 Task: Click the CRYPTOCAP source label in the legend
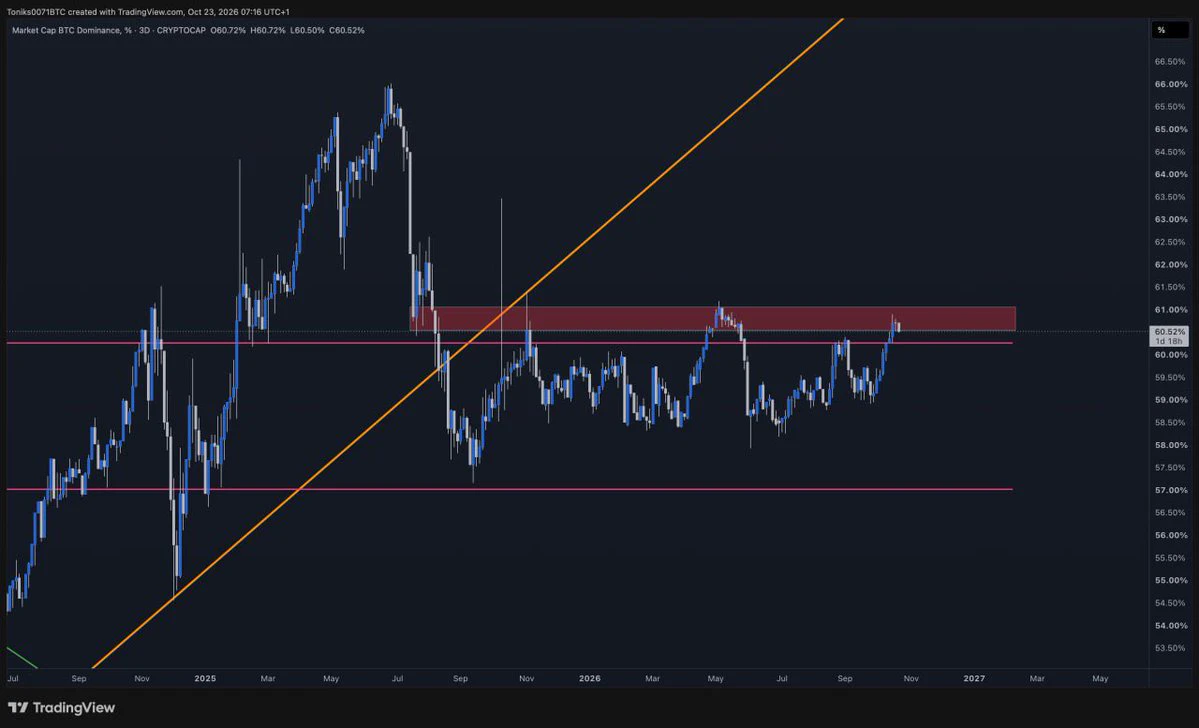pyautogui.click(x=181, y=31)
